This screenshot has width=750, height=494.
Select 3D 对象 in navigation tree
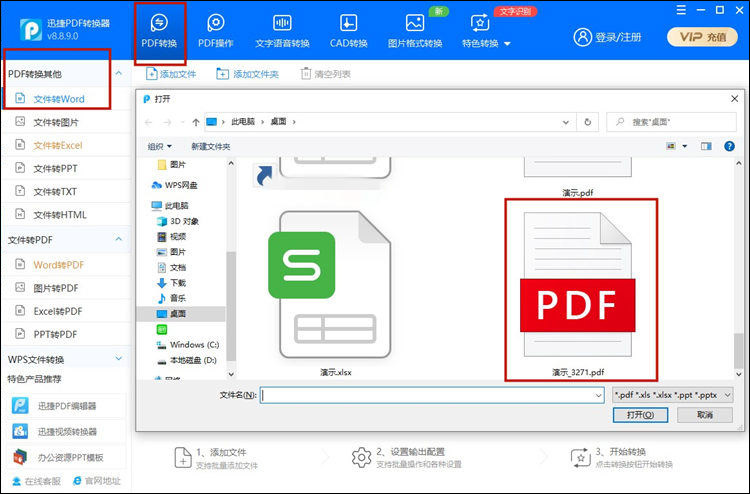tap(177, 221)
